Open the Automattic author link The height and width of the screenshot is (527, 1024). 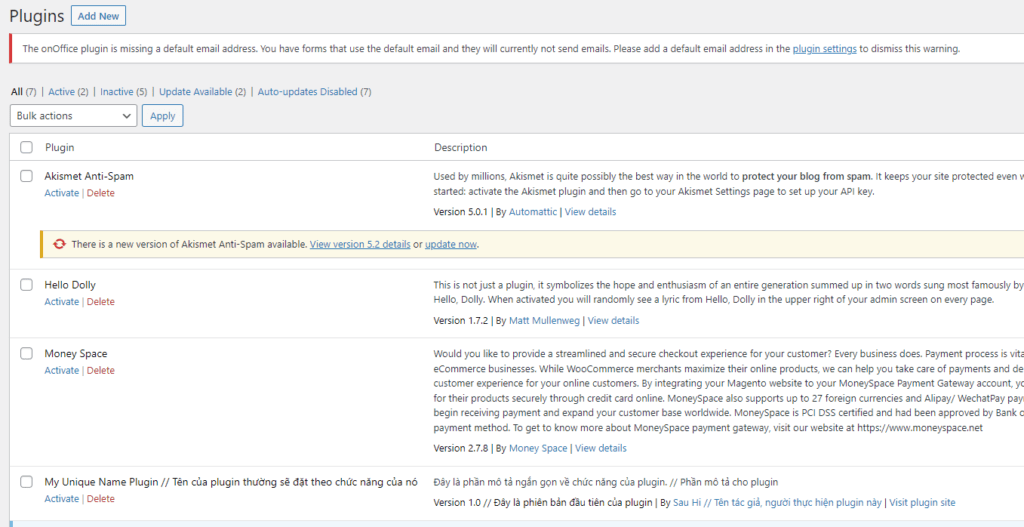533,212
